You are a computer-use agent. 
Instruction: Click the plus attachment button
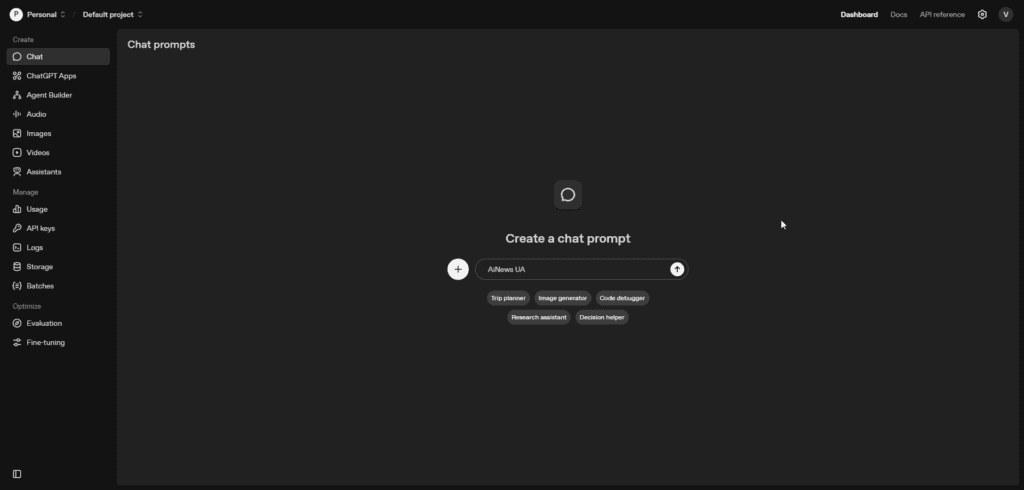458,269
